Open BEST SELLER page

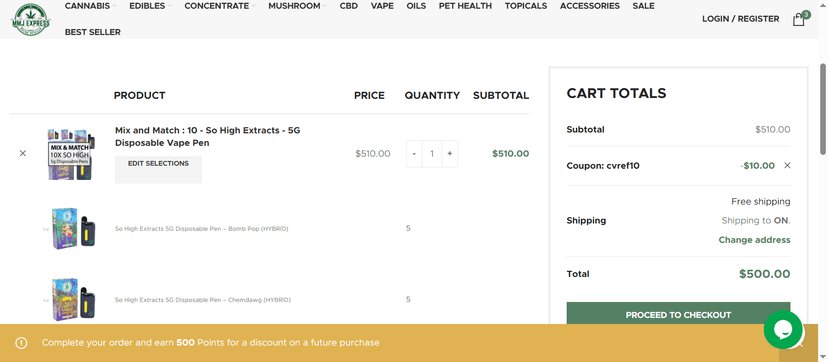click(x=92, y=32)
